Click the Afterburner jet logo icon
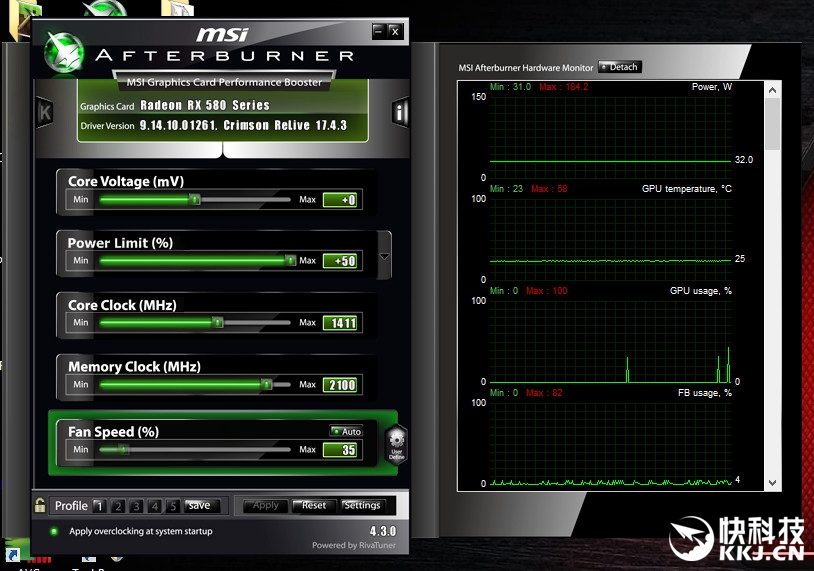814x571 pixels. tap(66, 53)
